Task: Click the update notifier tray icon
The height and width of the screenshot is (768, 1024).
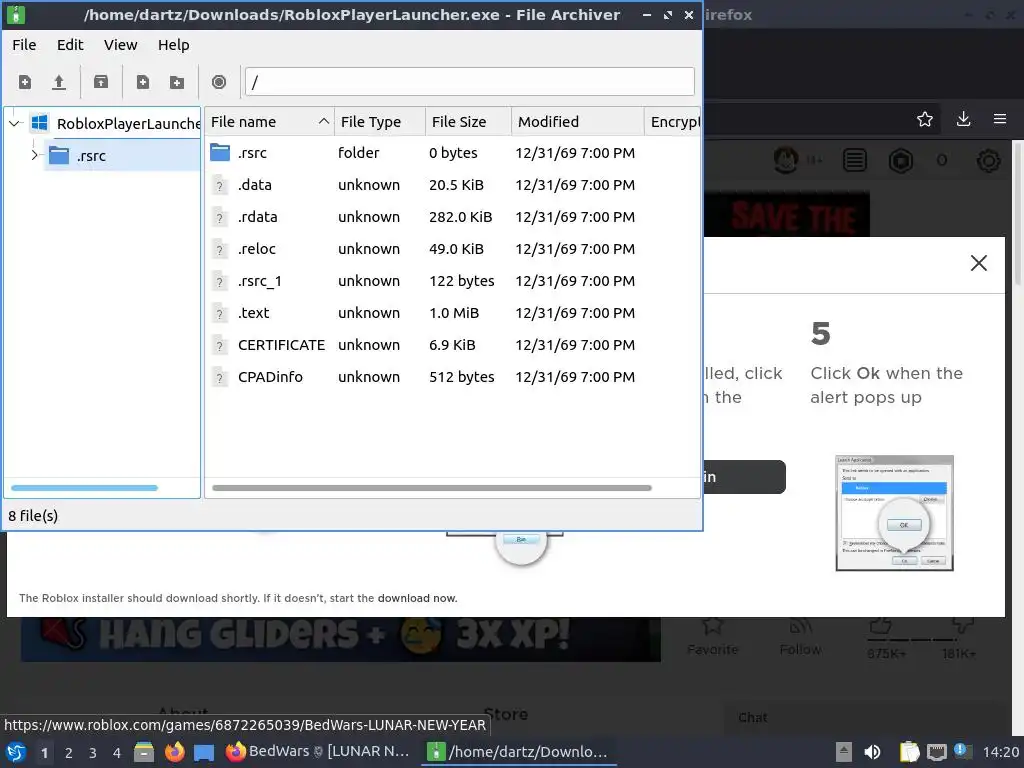Action: (963, 752)
